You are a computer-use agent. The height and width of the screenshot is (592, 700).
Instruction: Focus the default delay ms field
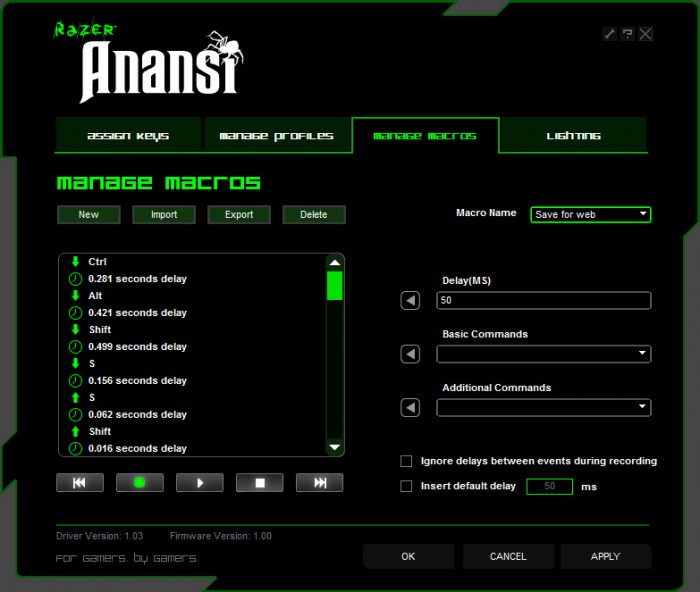point(550,486)
